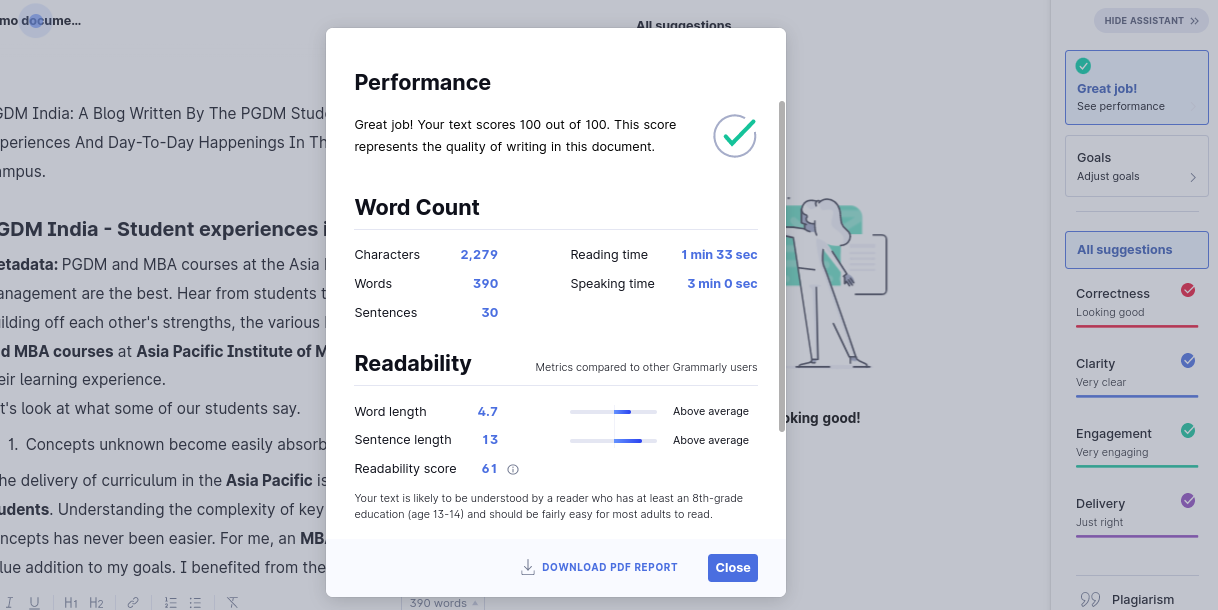Click the Speaking time 3 min 0 sec
This screenshot has width=1218, height=610.
coord(722,284)
